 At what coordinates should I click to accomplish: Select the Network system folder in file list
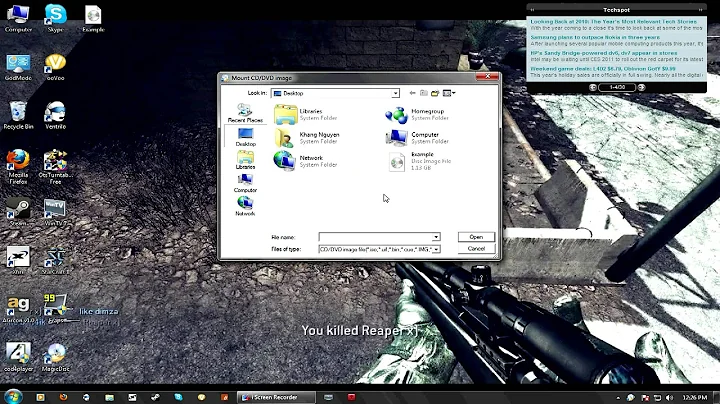click(305, 161)
